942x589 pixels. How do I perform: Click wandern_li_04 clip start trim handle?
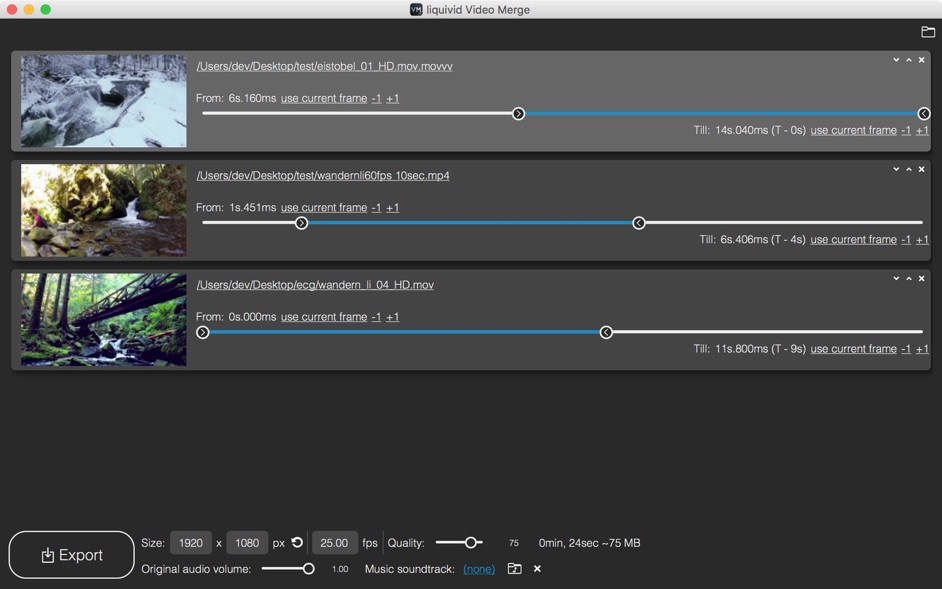203,332
